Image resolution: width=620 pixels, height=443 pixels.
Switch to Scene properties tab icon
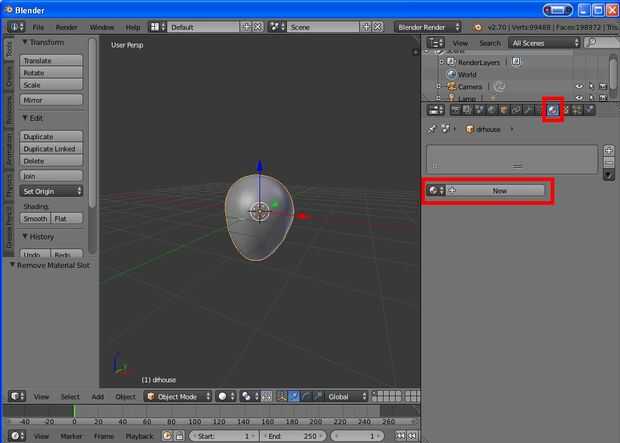pyautogui.click(x=480, y=110)
